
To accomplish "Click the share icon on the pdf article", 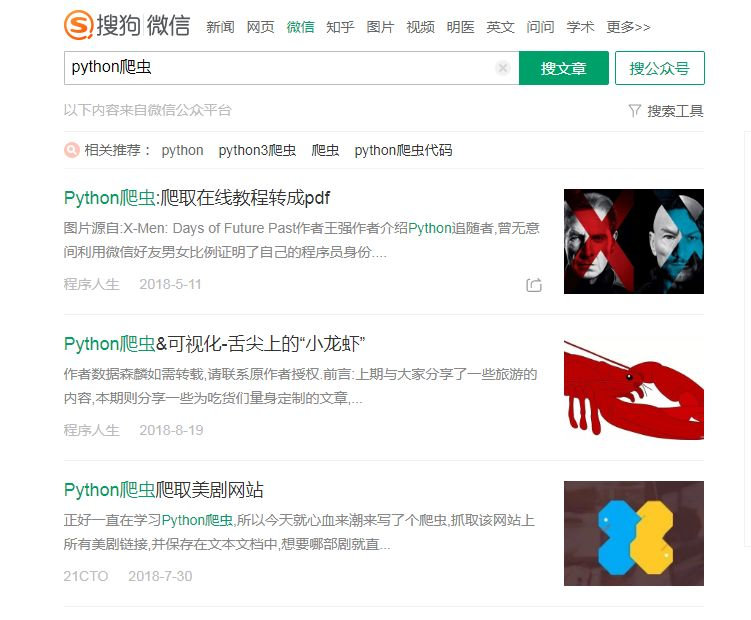I will point(534,285).
